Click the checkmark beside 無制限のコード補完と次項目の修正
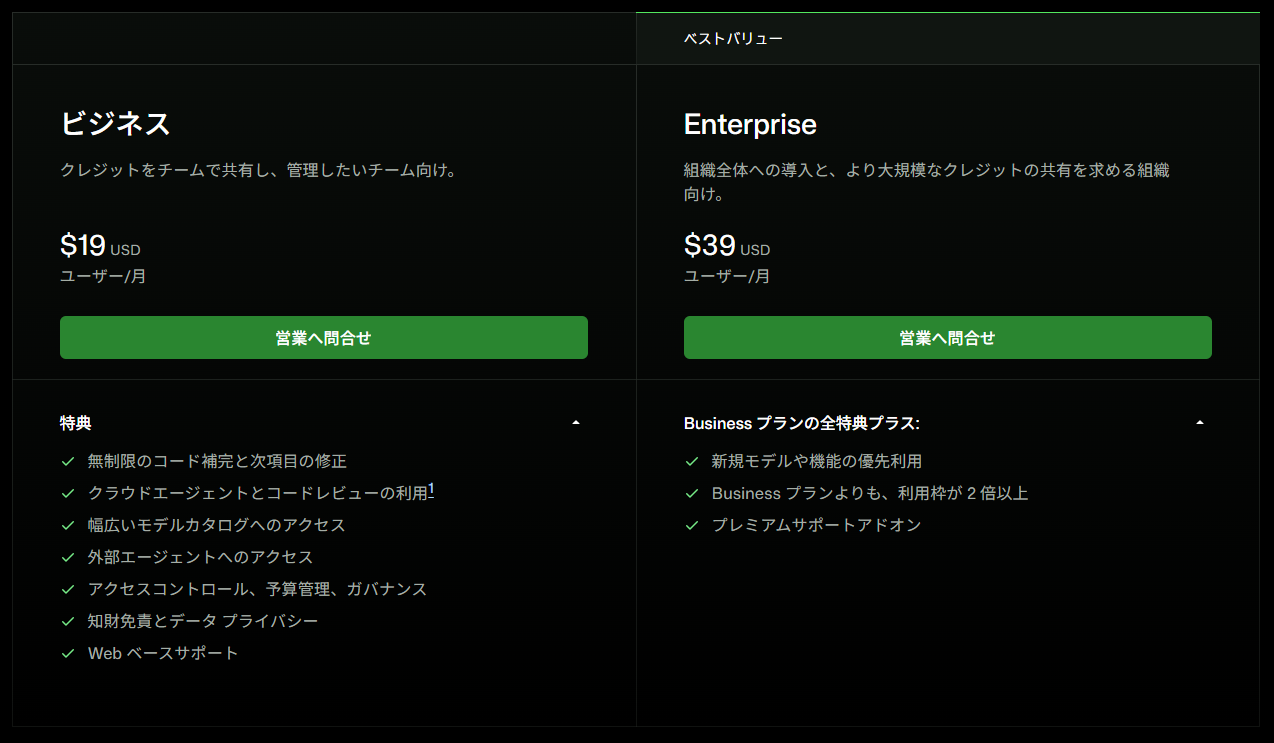 (x=68, y=461)
